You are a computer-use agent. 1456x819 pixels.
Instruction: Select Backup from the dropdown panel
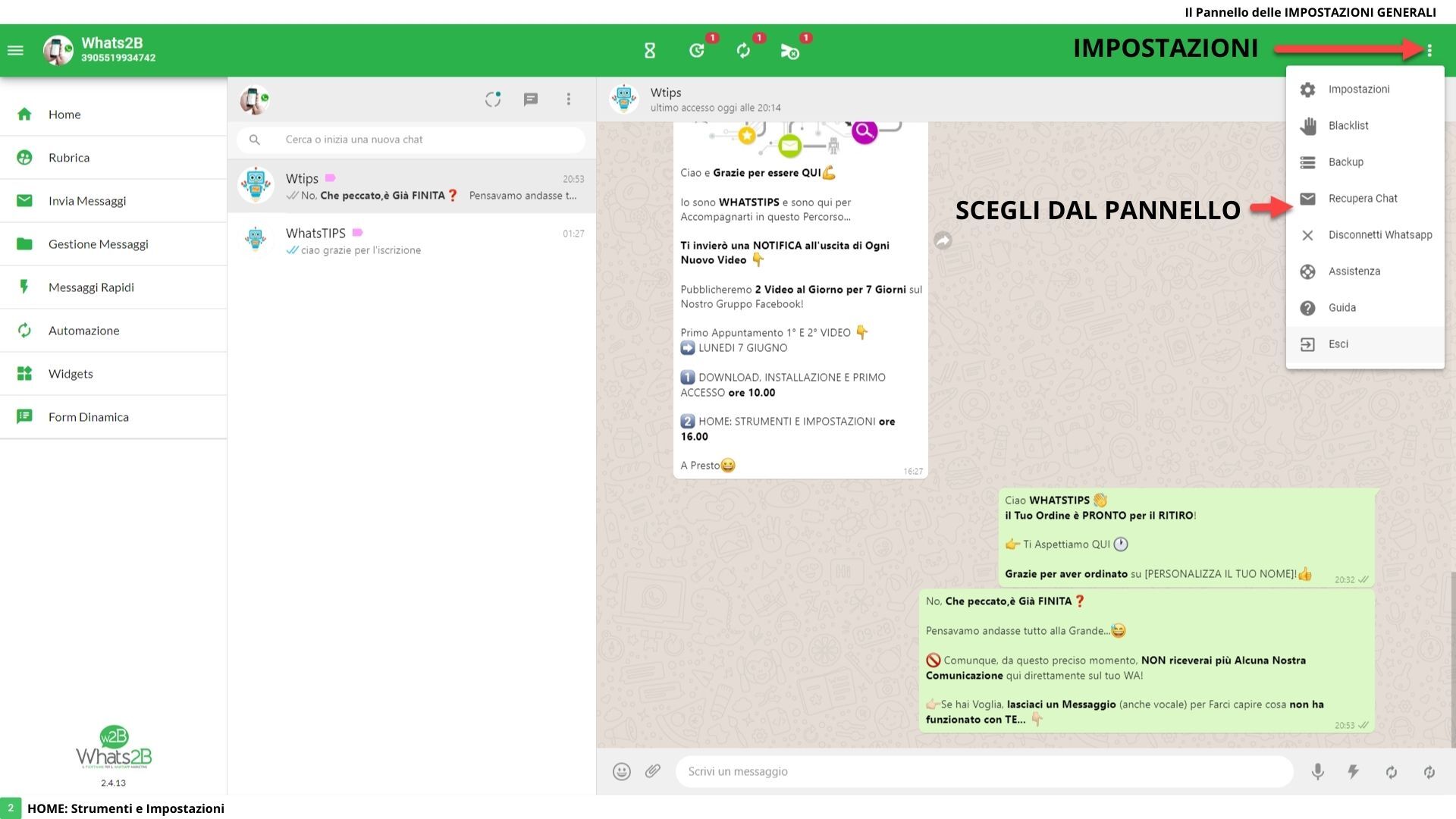click(1365, 162)
